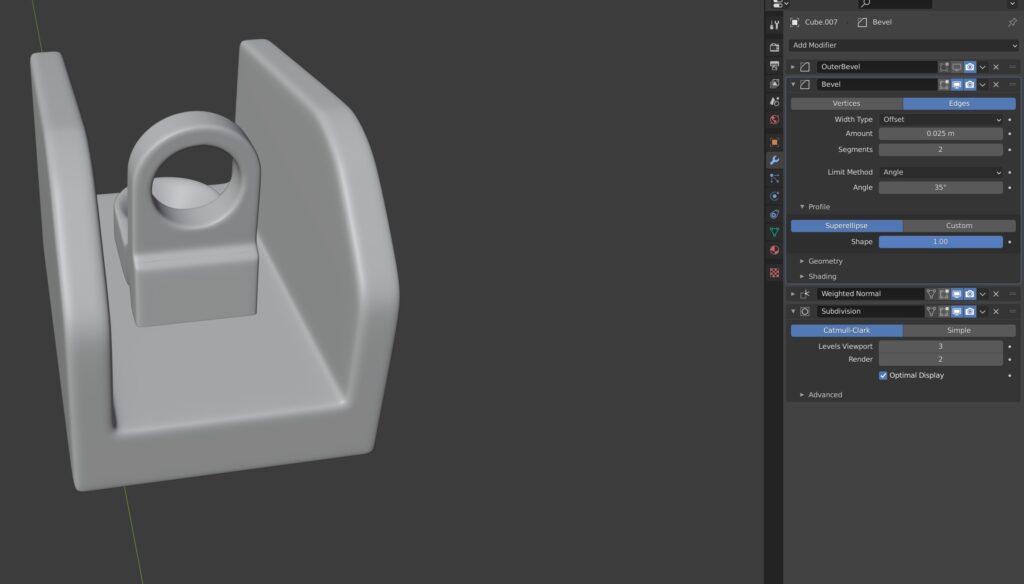
Task: Edit the Levels Viewport value field
Action: pos(941,346)
